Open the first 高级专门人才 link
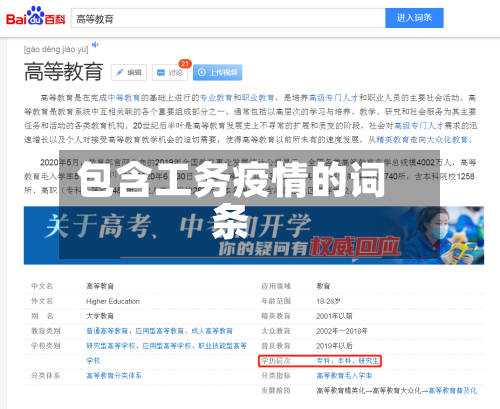The height and width of the screenshot is (409, 500). pos(333,98)
